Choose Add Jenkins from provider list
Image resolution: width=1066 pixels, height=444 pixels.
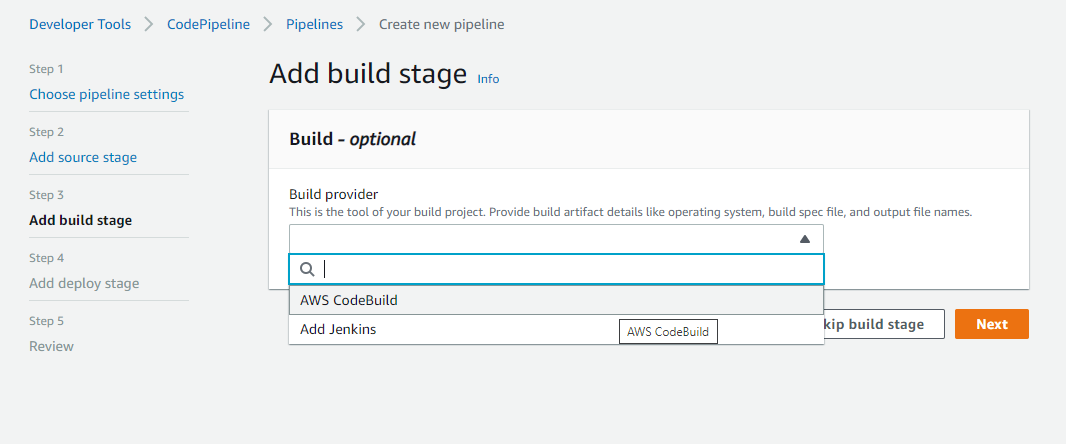[338, 329]
